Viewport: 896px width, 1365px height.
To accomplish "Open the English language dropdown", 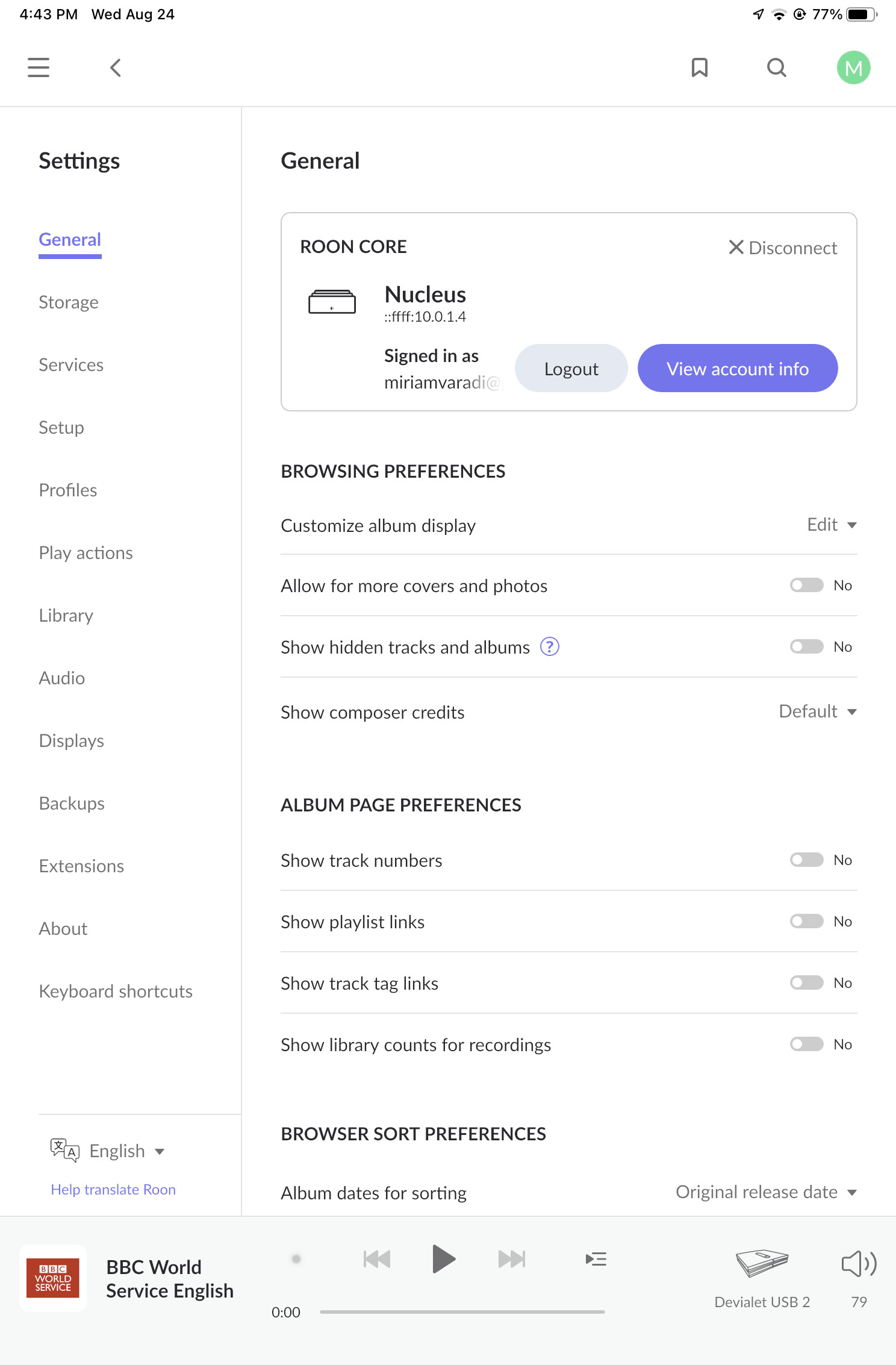I will tap(126, 1151).
